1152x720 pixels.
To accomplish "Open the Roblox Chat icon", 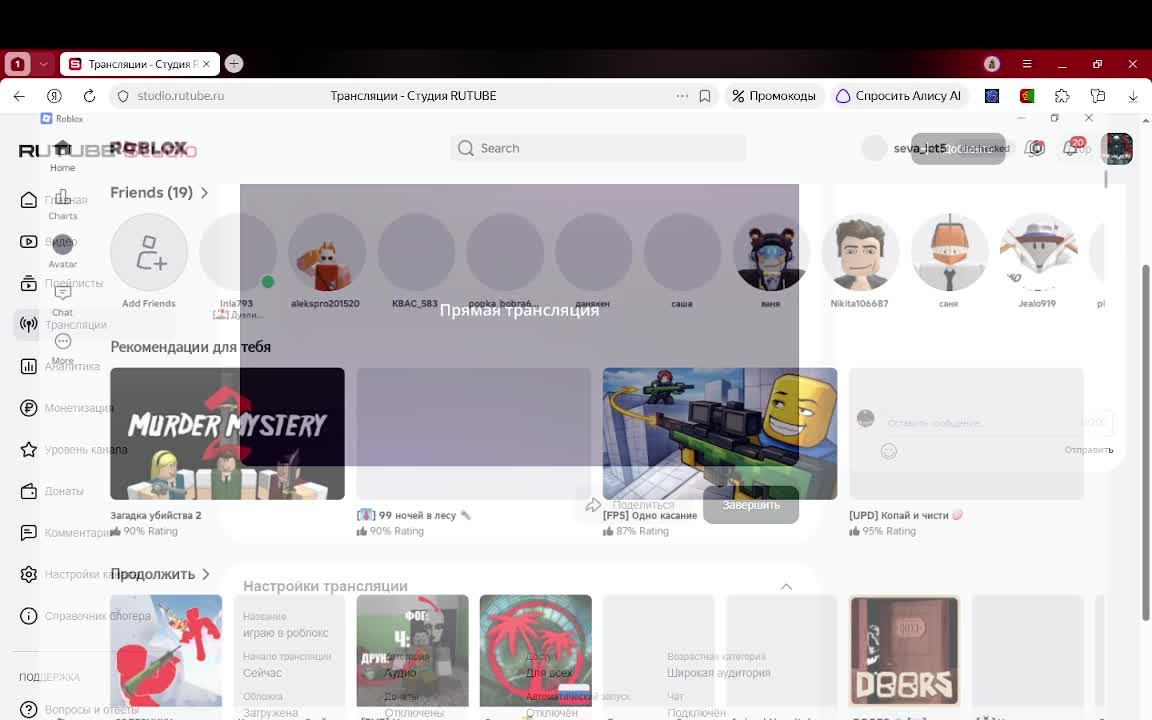I will pyautogui.click(x=62, y=292).
